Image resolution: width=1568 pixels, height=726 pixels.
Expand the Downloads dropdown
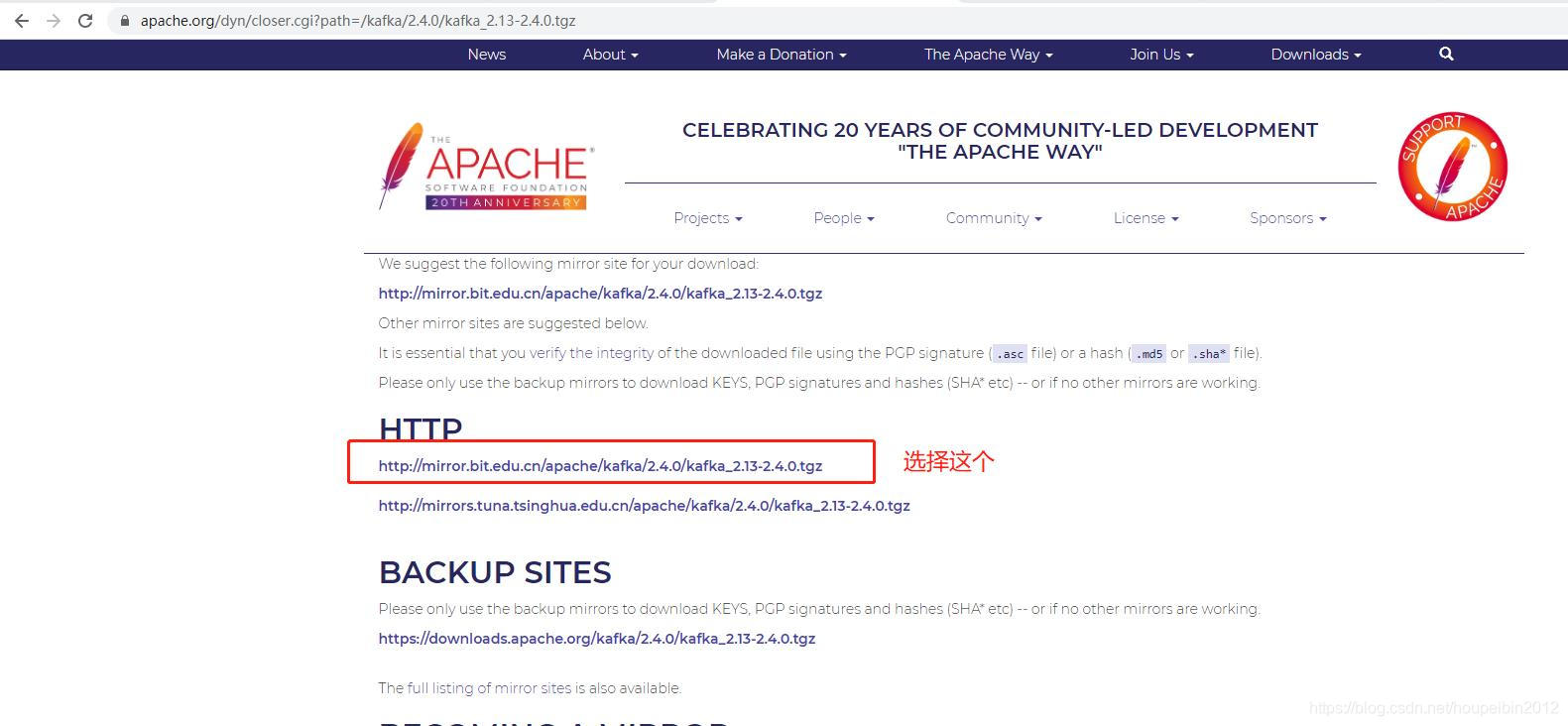point(1316,55)
